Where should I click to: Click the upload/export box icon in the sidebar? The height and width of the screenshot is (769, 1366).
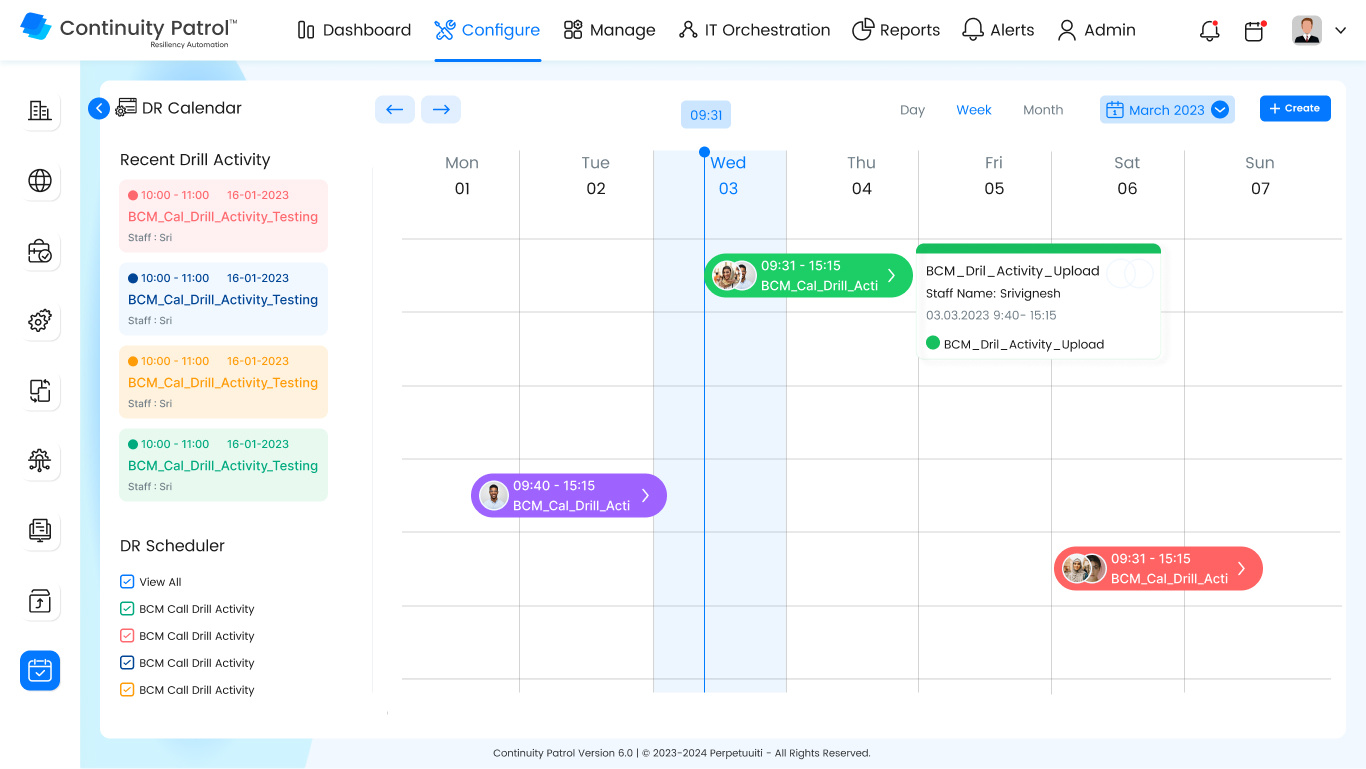tap(39, 601)
